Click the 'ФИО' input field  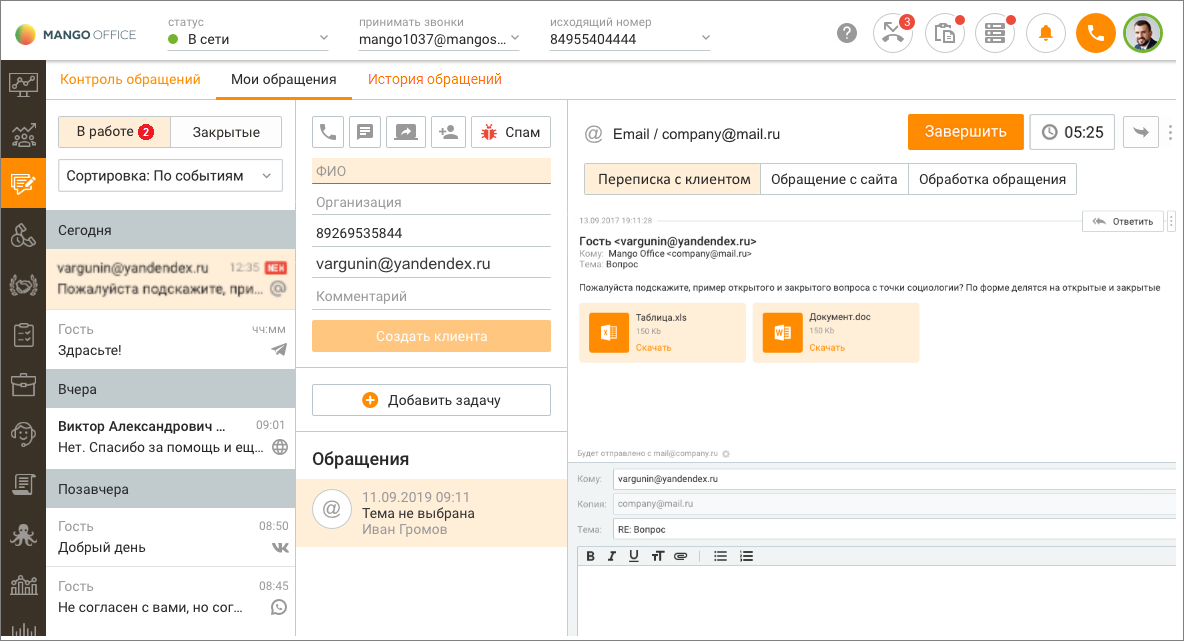tap(431, 171)
